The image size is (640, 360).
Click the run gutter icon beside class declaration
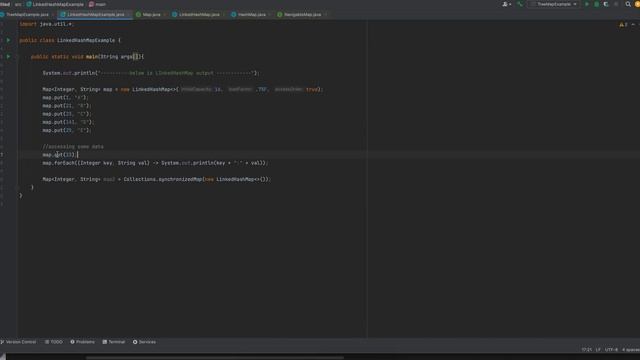pyautogui.click(x=8, y=40)
